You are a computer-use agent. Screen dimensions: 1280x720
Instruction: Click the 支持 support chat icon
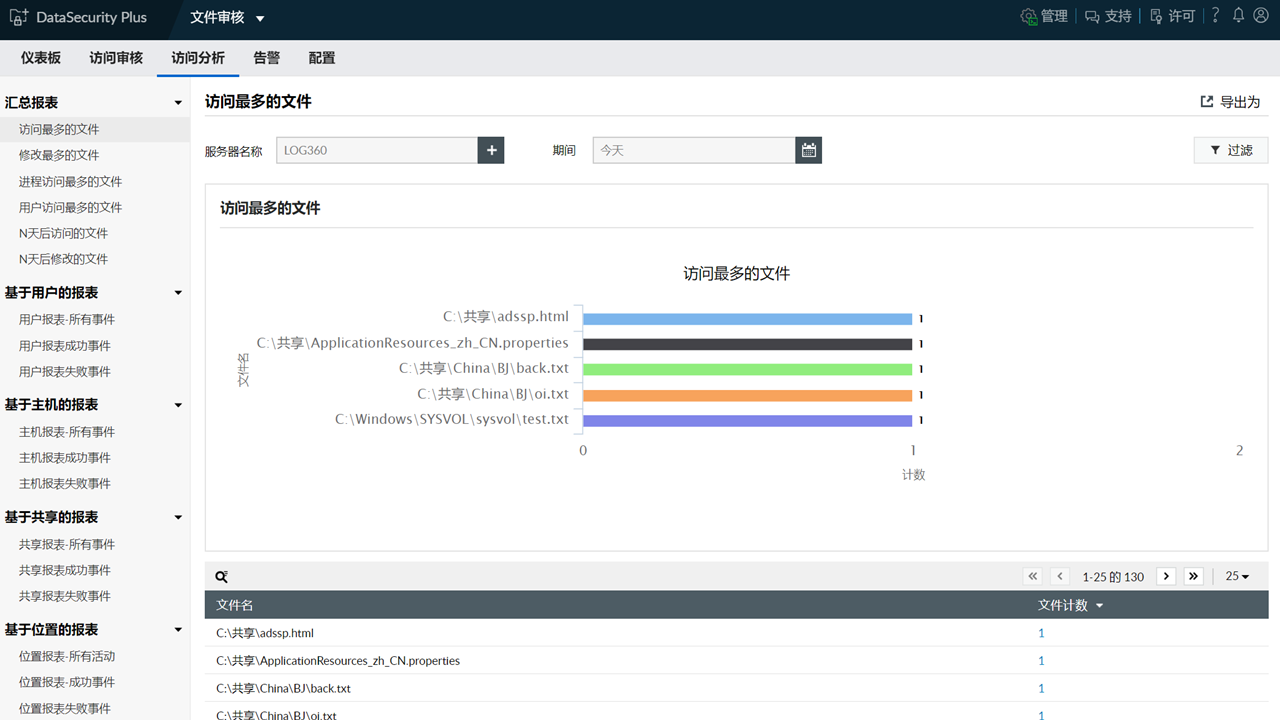1090,16
